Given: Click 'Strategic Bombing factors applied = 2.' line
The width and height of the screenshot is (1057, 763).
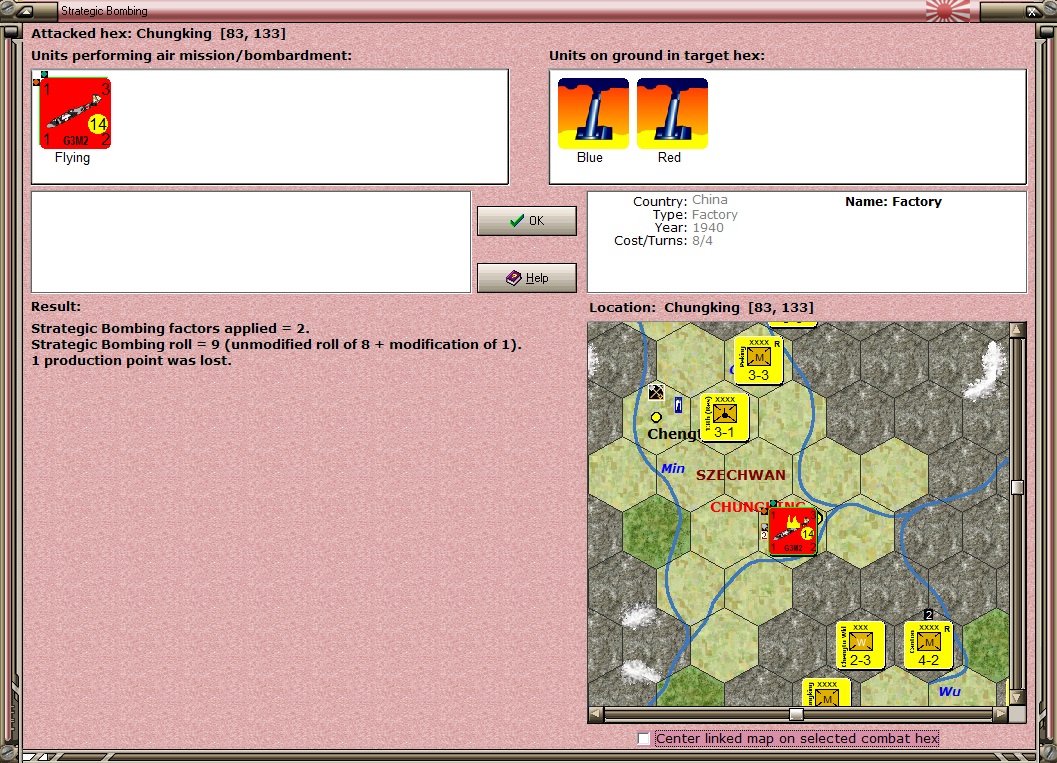Looking at the screenshot, I should click(171, 329).
